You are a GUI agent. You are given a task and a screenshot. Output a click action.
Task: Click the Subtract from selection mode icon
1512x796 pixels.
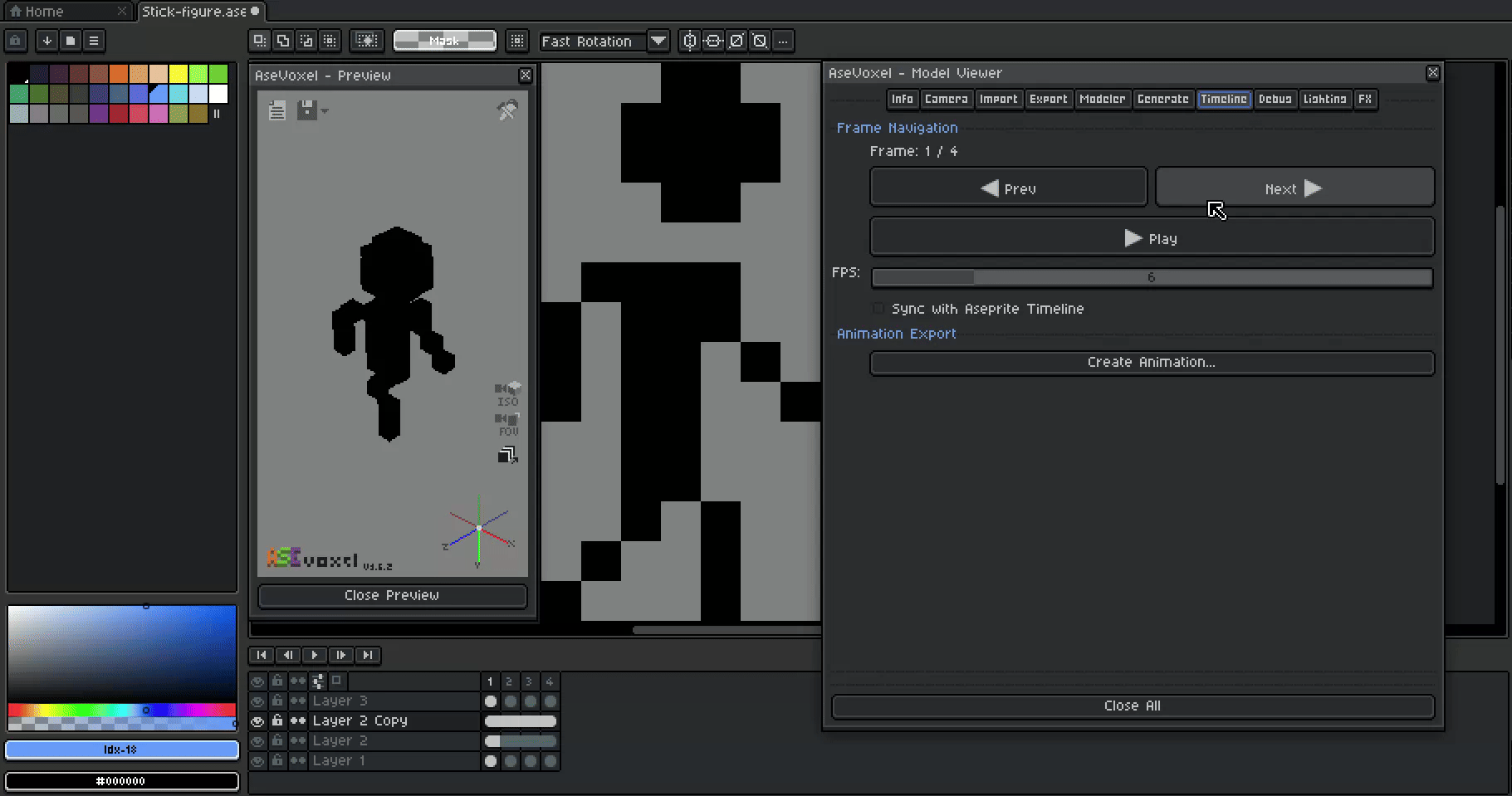[x=306, y=41]
